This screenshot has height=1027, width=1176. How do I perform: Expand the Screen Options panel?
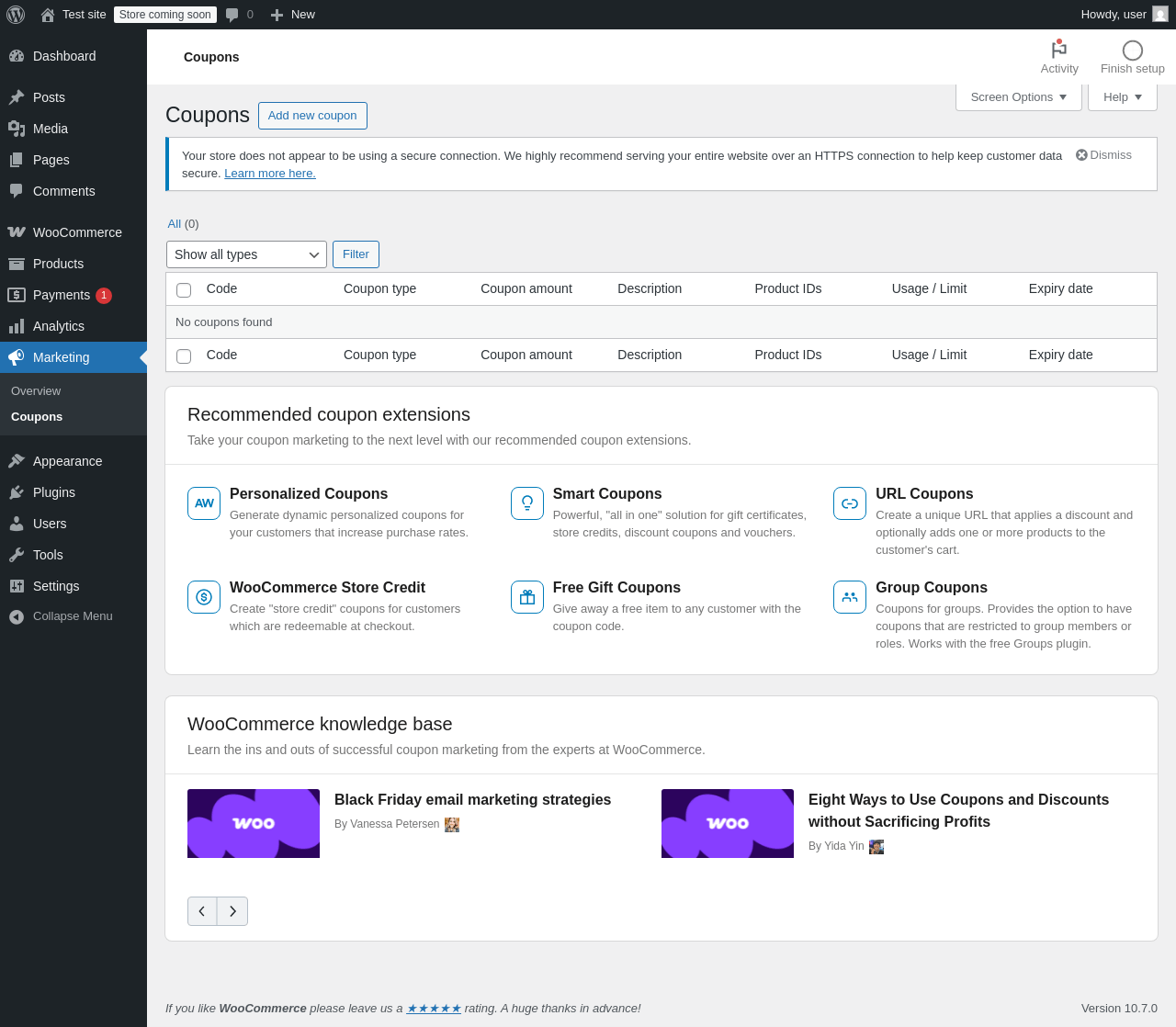[x=1018, y=97]
